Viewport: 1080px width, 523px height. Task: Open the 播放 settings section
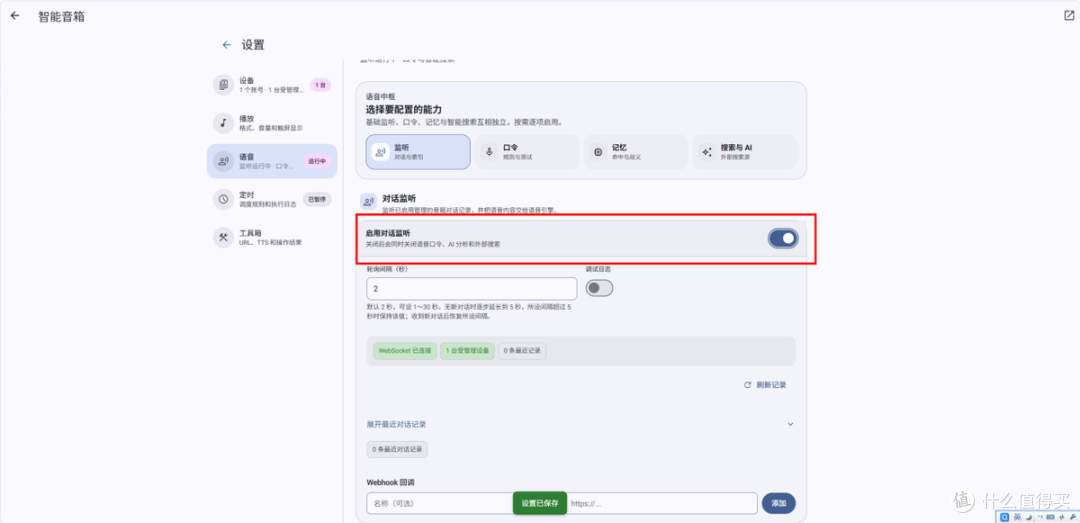(272, 123)
